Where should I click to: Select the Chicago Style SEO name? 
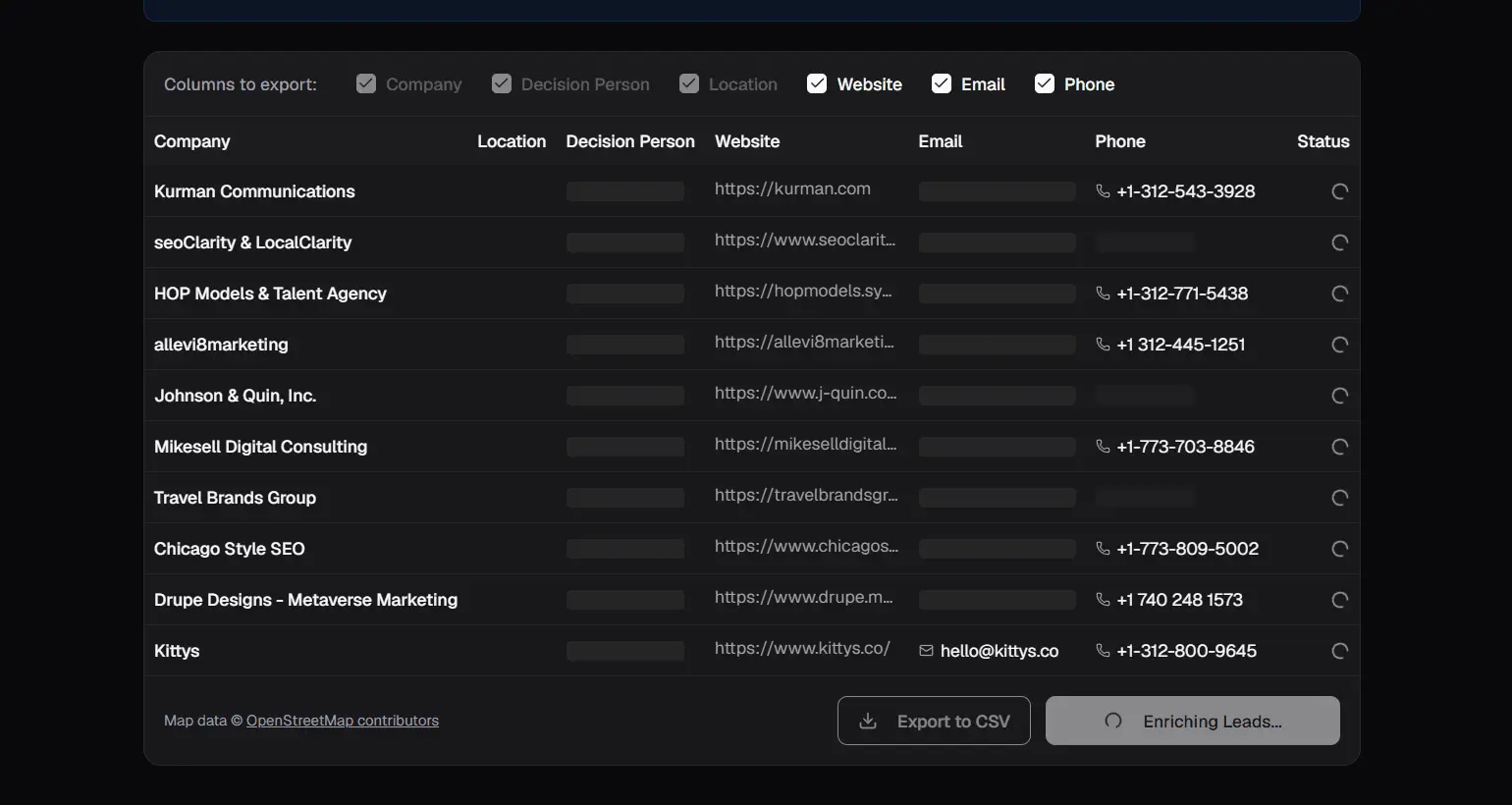click(230, 549)
